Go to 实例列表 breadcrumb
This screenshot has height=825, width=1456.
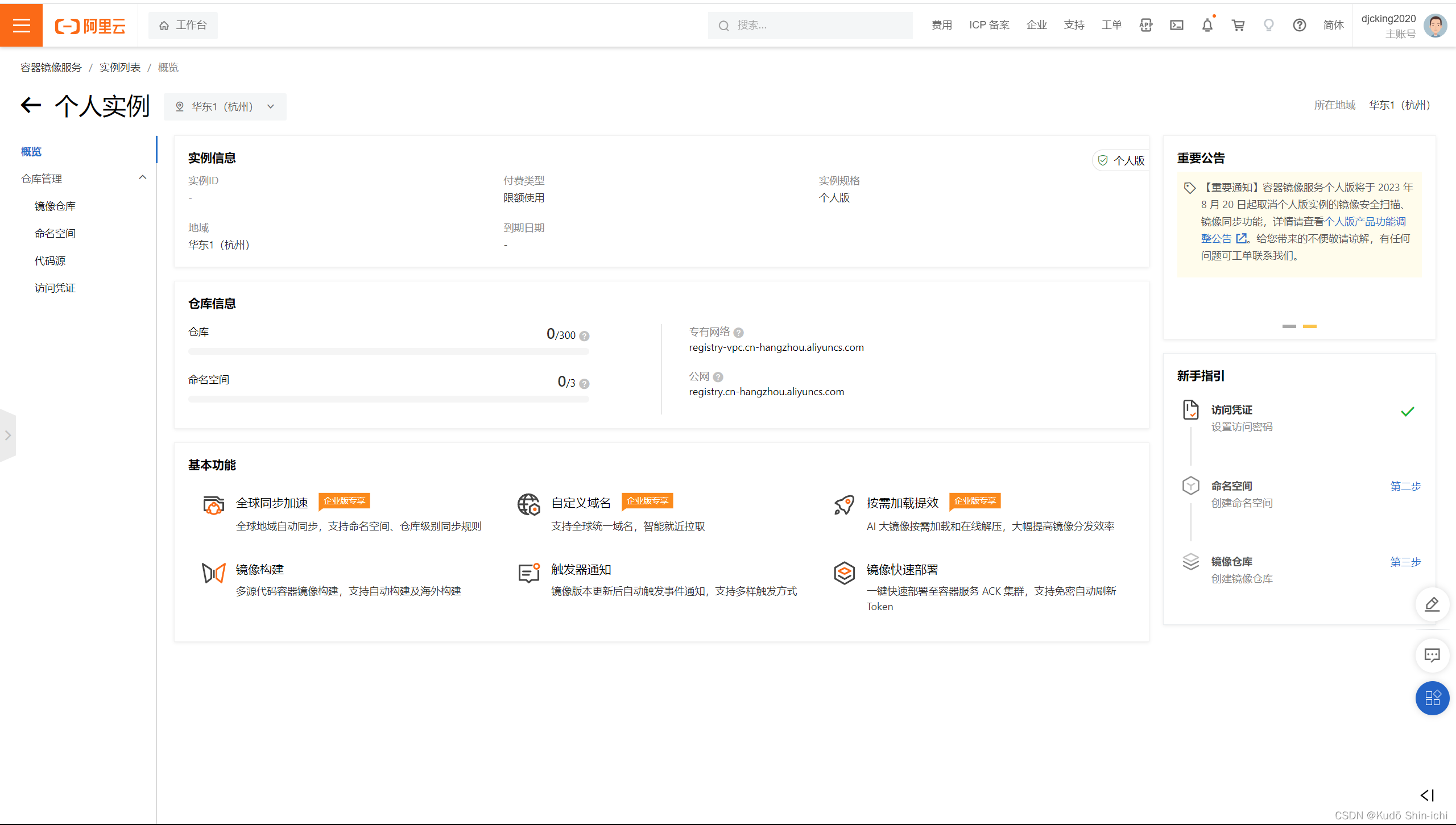tap(119, 68)
